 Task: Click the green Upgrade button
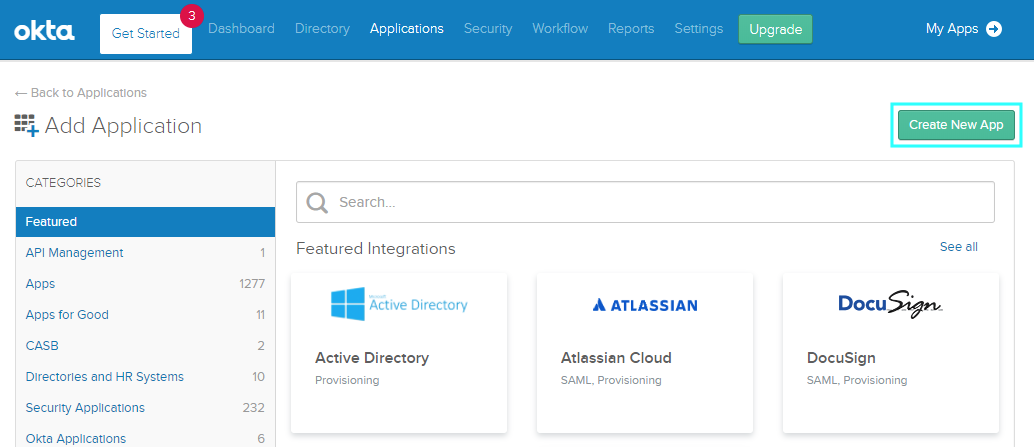click(776, 30)
